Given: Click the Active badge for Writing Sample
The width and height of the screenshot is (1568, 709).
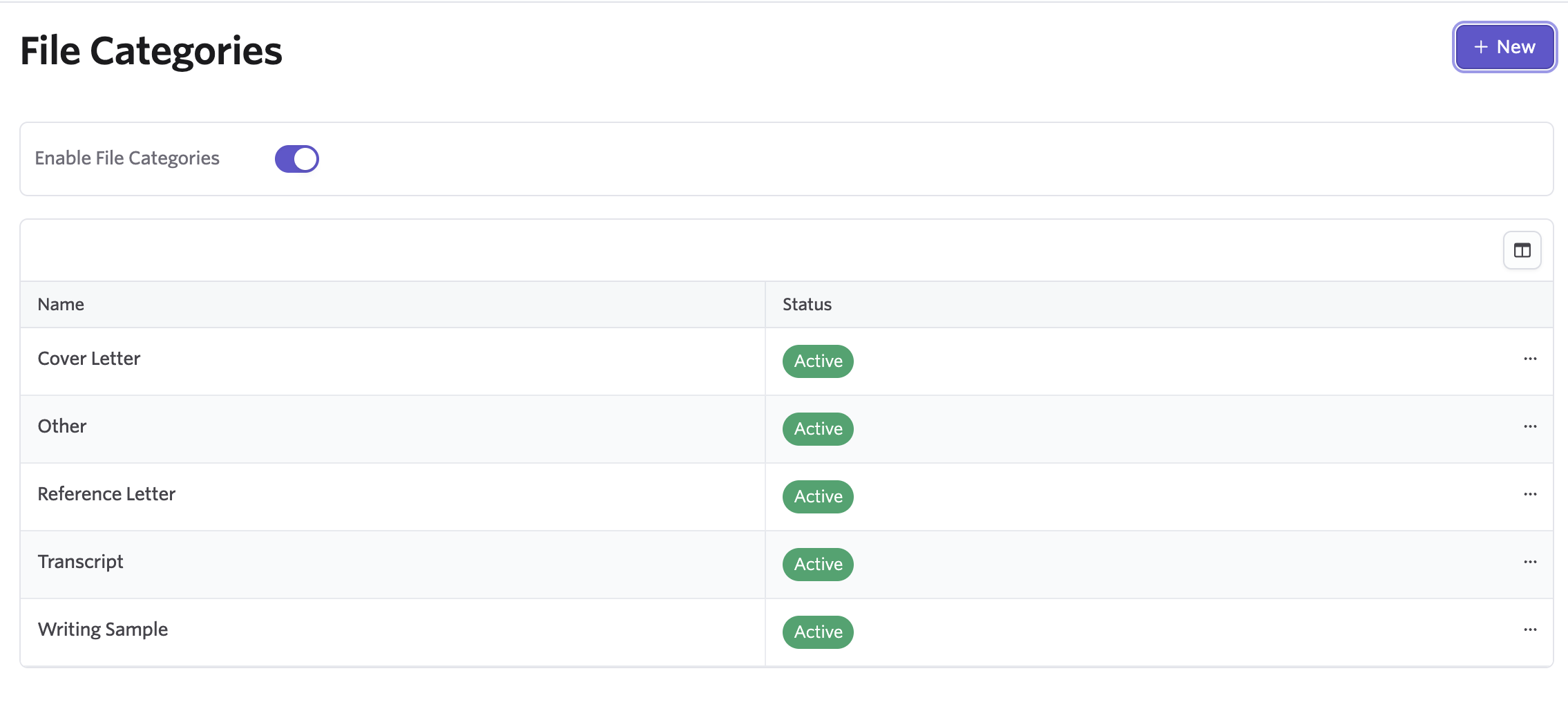Looking at the screenshot, I should [818, 632].
